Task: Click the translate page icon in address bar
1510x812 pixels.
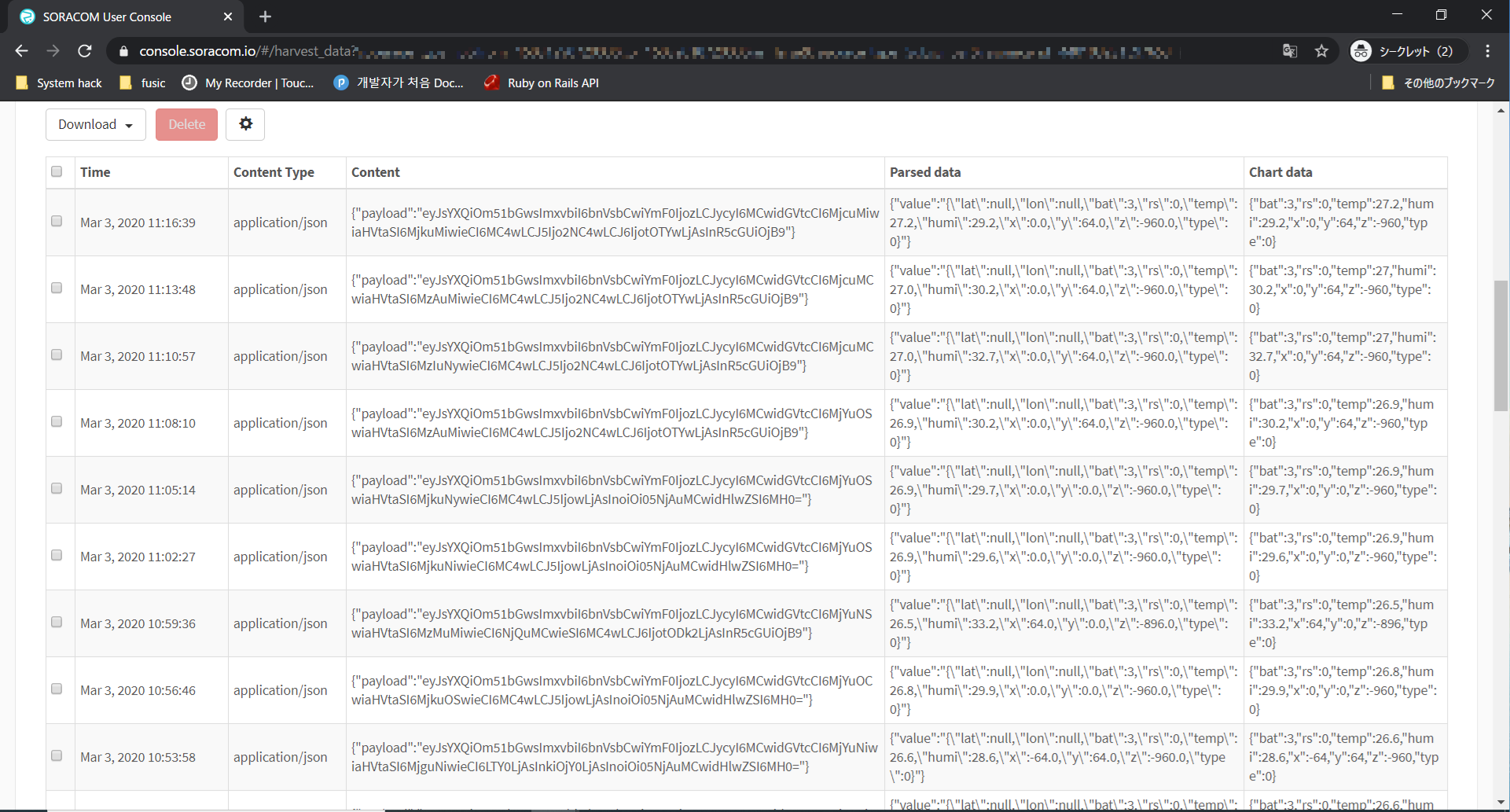Action: 1290,51
